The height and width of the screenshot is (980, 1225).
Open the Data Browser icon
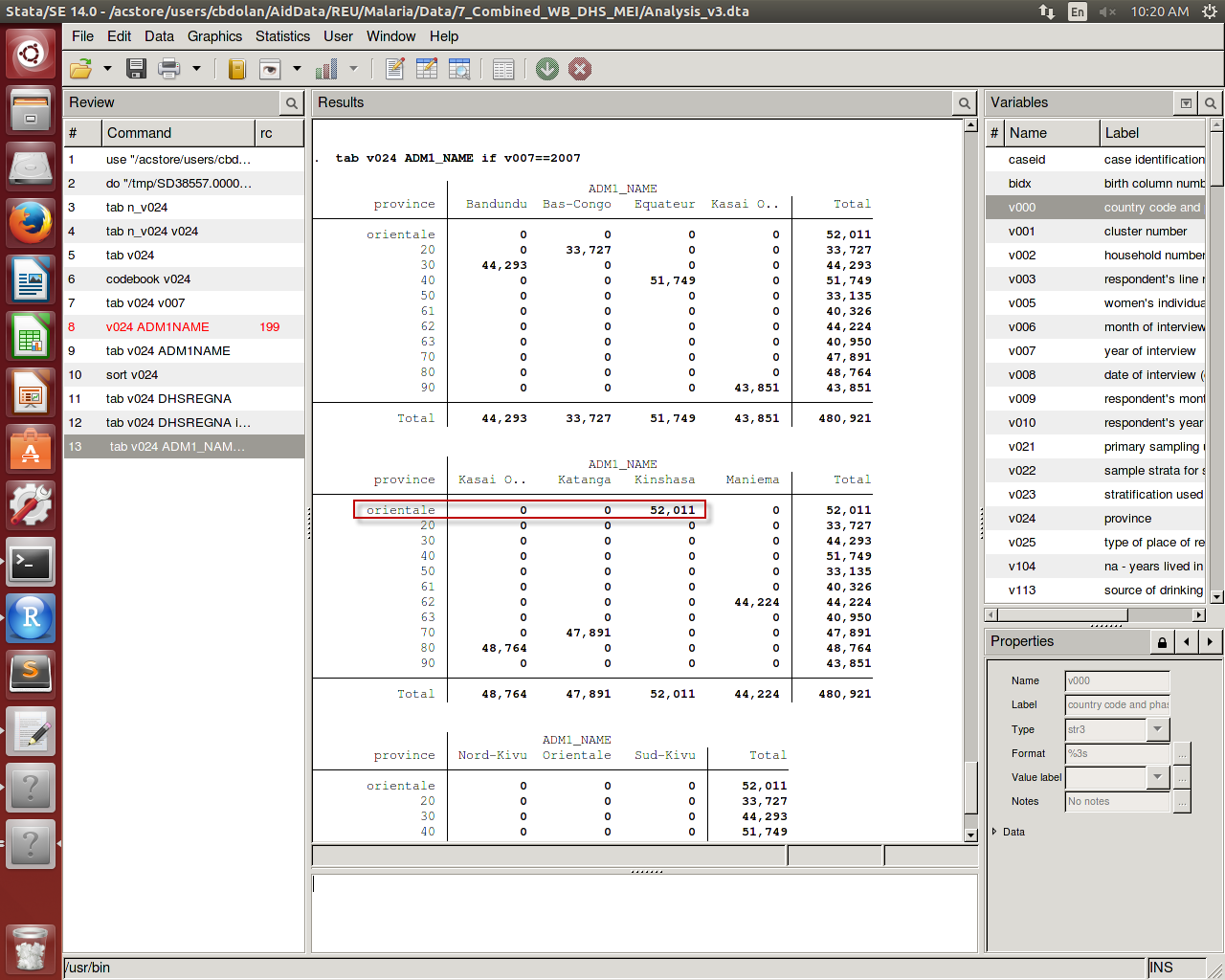point(459,69)
